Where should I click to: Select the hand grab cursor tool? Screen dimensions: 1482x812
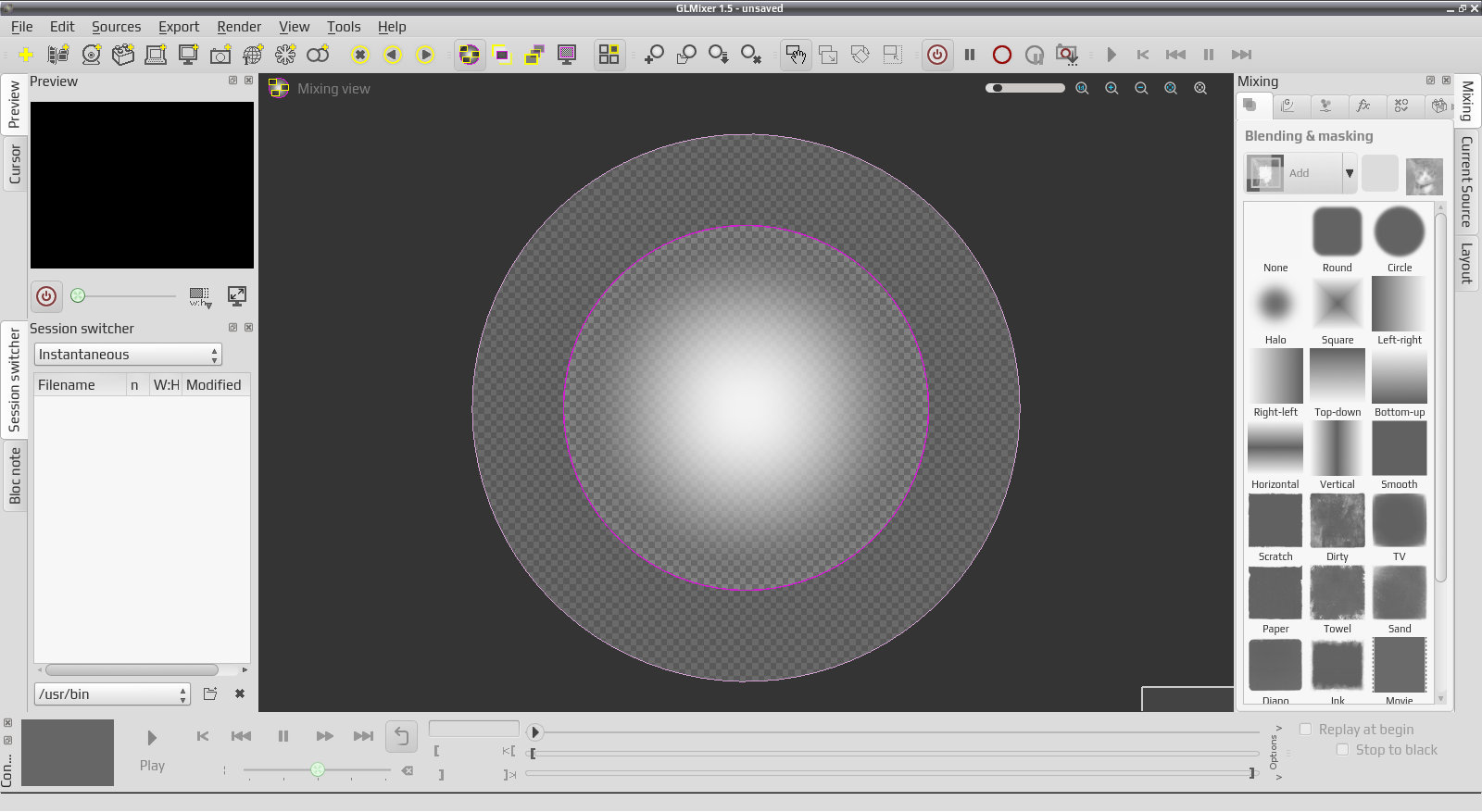click(x=796, y=55)
